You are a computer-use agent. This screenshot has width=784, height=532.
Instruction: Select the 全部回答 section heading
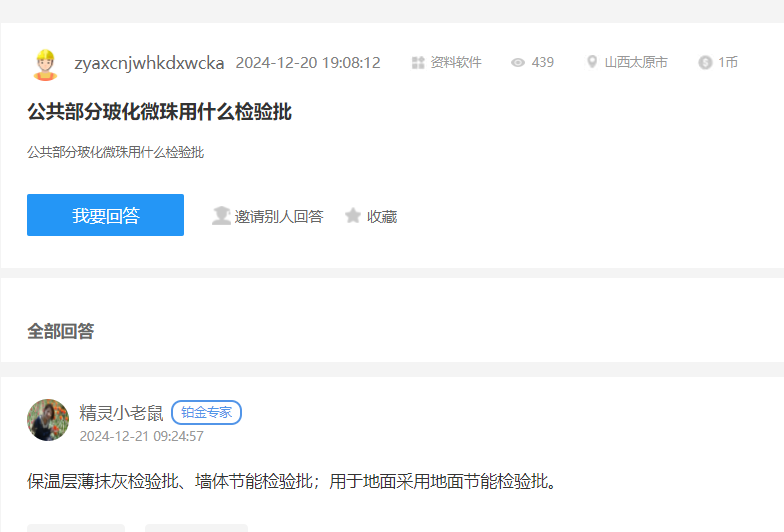(x=60, y=331)
